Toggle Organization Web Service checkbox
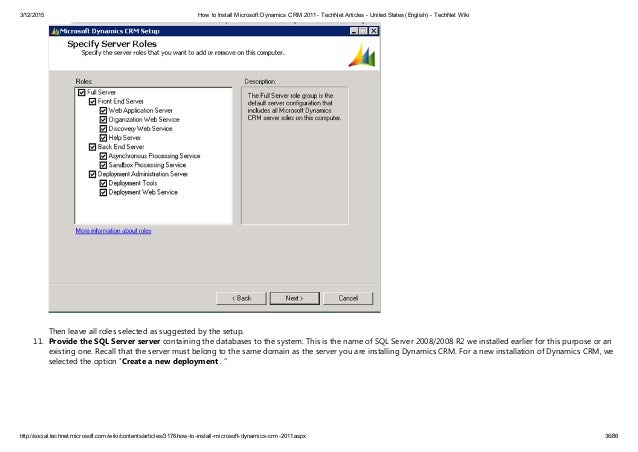The width and height of the screenshot is (638, 452). tap(103, 120)
